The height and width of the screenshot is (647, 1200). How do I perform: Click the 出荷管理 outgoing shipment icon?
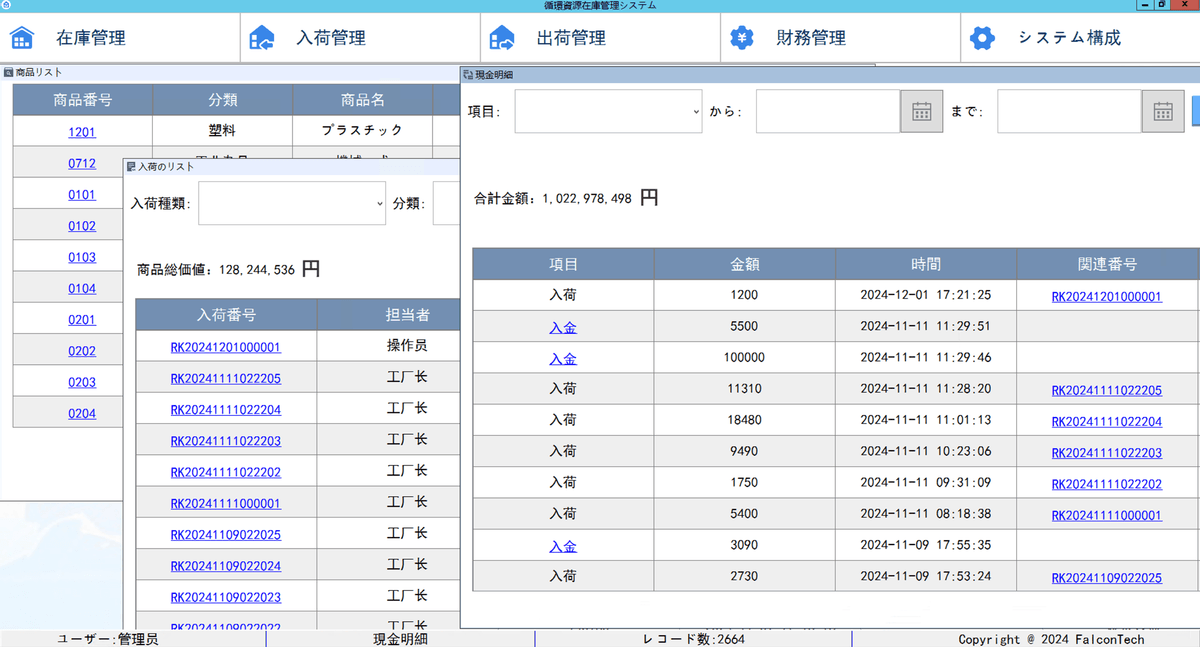point(502,38)
